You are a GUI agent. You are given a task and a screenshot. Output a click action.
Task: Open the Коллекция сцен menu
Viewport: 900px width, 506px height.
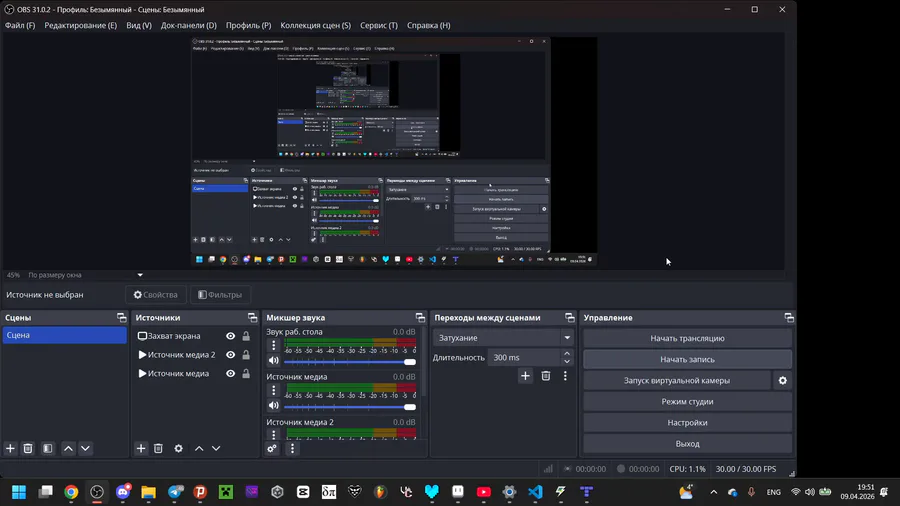click(316, 25)
